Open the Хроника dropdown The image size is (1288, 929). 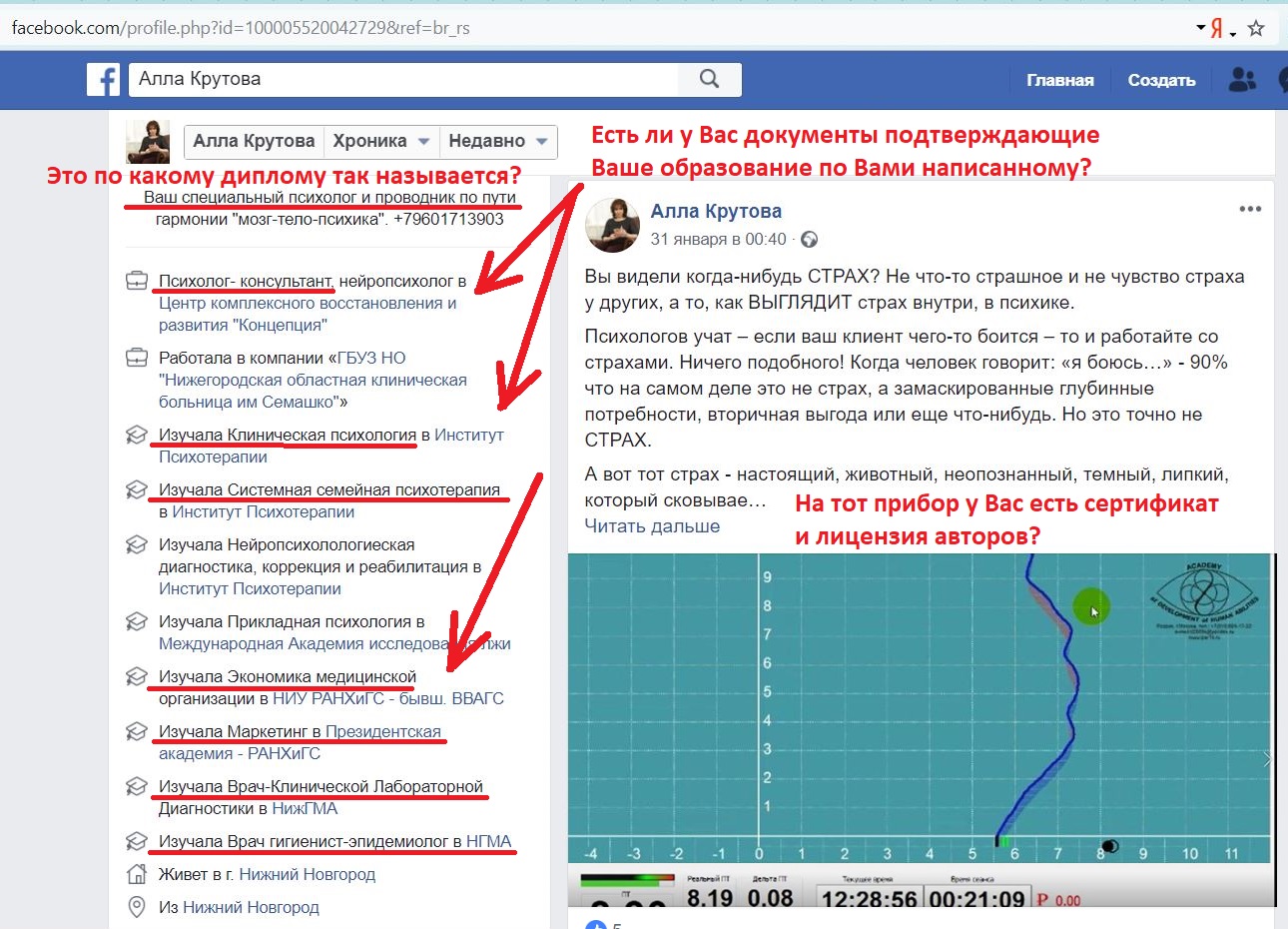click(x=381, y=142)
